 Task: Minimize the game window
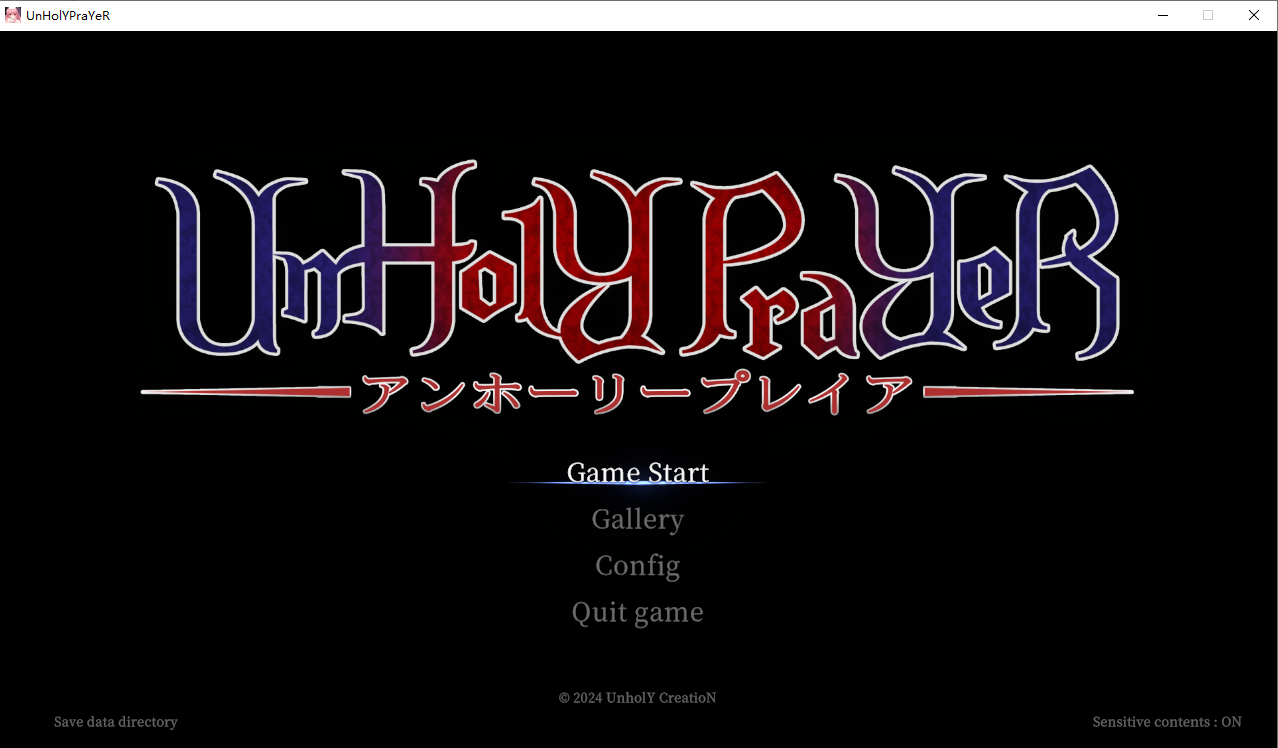coord(1162,15)
